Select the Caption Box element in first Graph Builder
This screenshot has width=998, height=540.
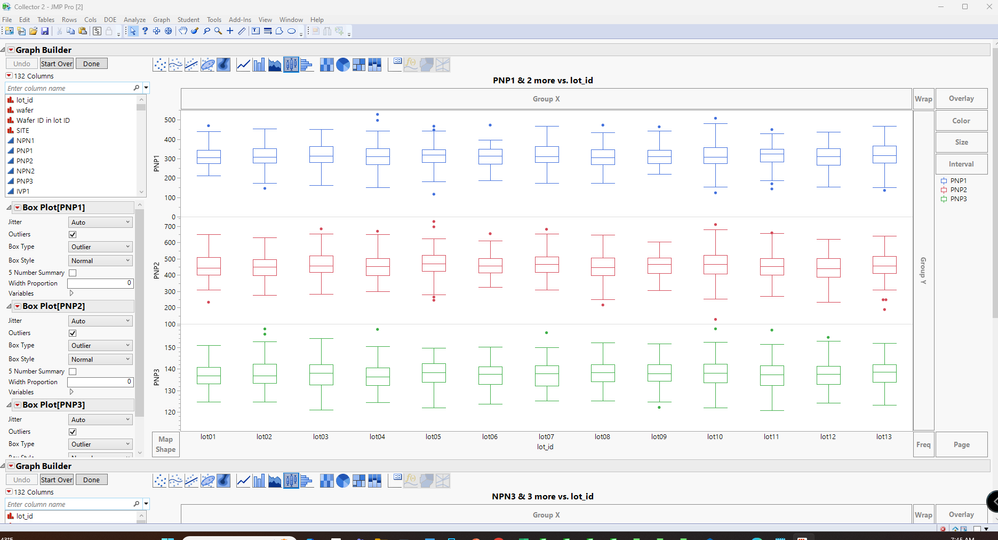[x=395, y=64]
